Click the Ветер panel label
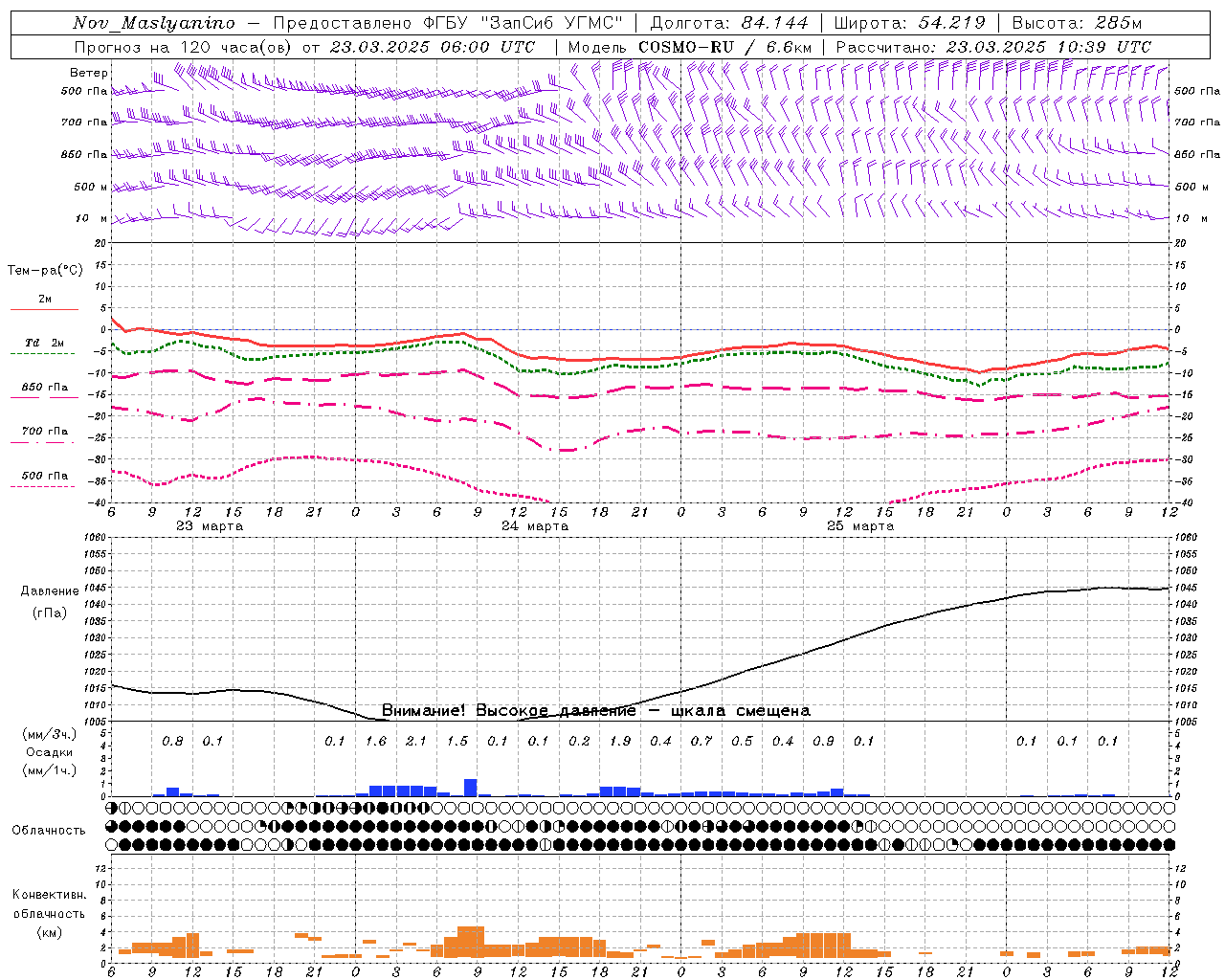Image resolution: width=1225 pixels, height=980 pixels. pyautogui.click(x=89, y=73)
